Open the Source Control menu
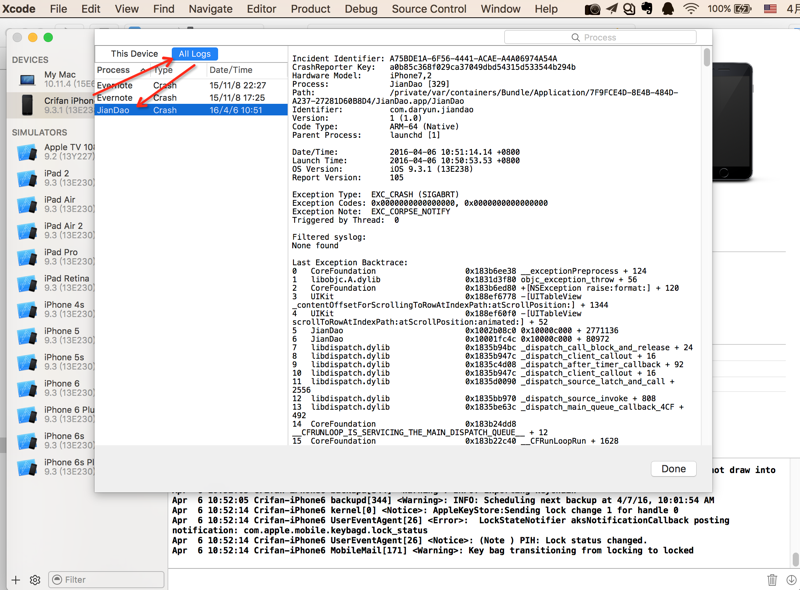 point(429,9)
